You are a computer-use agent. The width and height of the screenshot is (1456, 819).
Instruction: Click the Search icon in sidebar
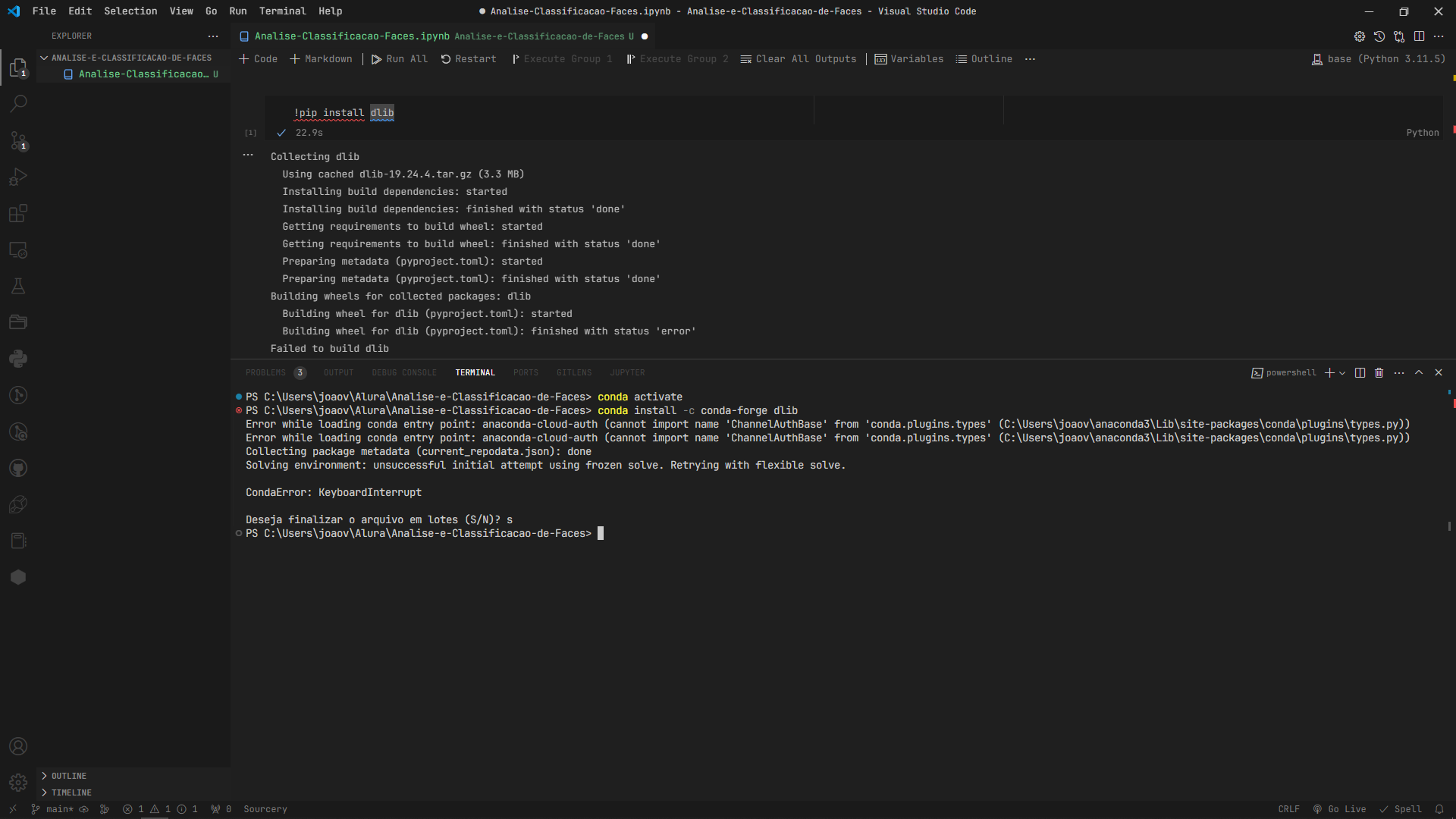pyautogui.click(x=18, y=103)
